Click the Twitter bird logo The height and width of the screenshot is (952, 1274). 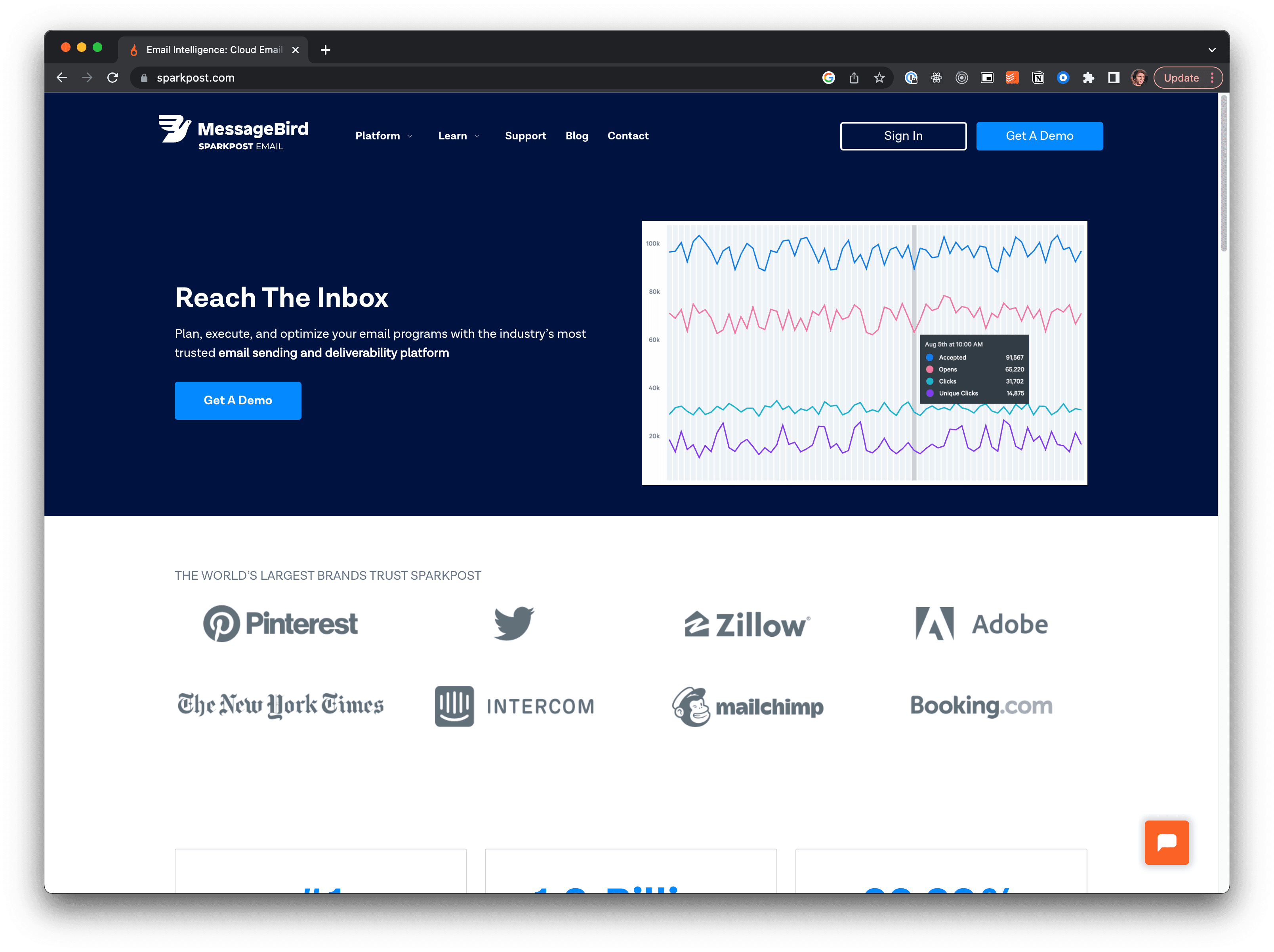coord(514,623)
